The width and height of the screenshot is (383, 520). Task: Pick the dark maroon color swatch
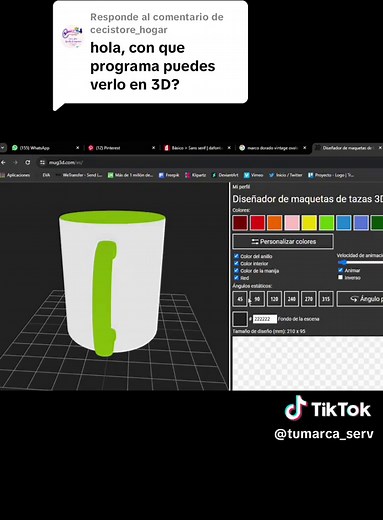click(240, 223)
